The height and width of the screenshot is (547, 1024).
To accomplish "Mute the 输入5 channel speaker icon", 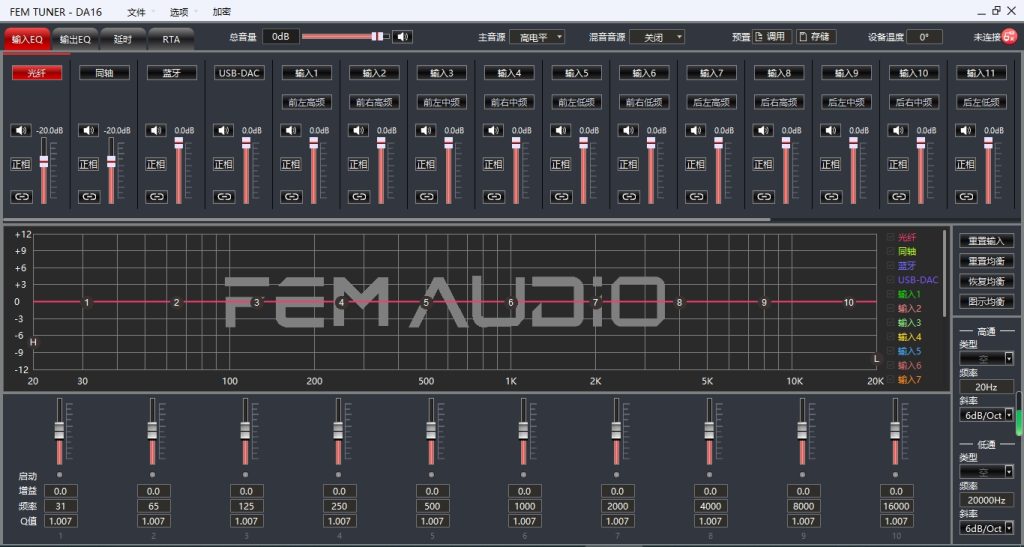I will (x=560, y=130).
